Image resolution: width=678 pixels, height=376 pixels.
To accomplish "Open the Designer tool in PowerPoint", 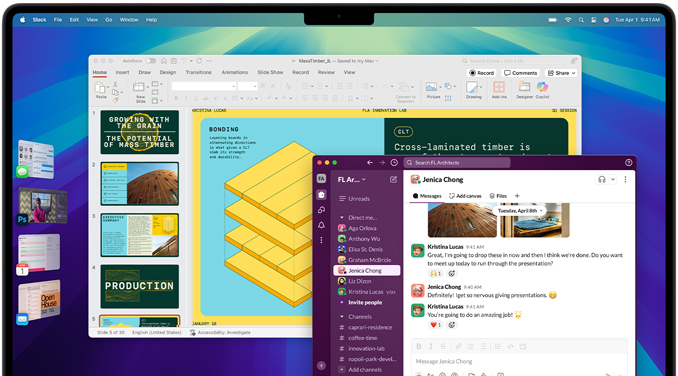I will point(524,90).
